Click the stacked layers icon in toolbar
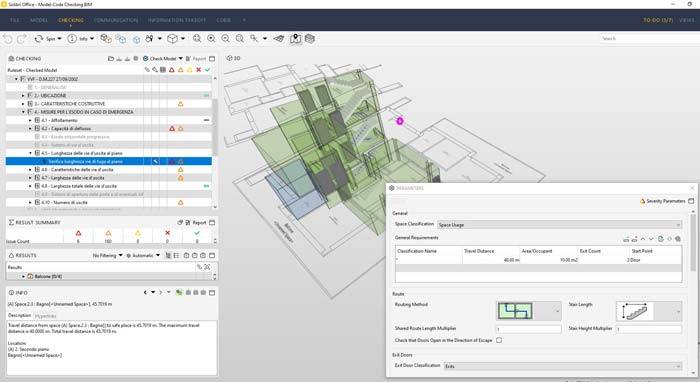The height and width of the screenshot is (382, 700). tap(309, 39)
